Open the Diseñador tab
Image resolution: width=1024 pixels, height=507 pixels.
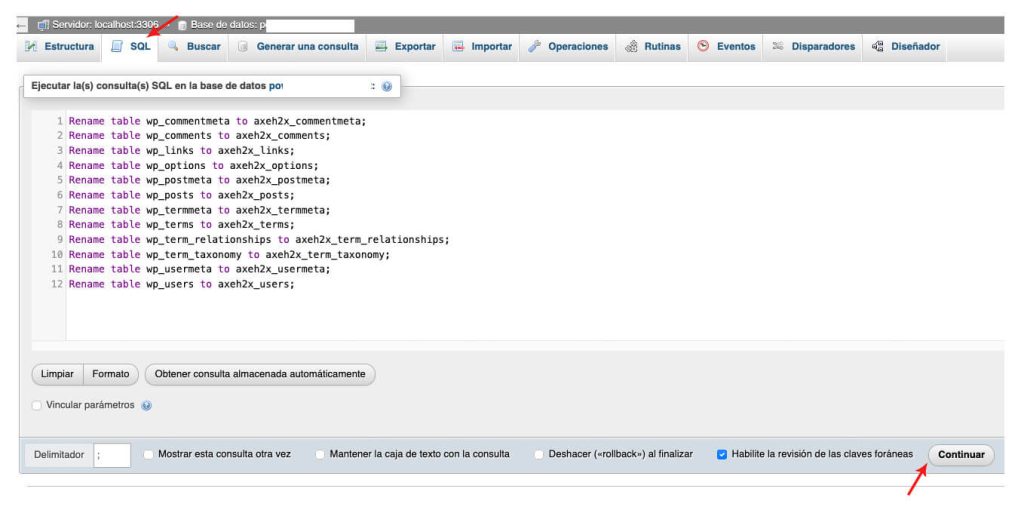click(905, 47)
